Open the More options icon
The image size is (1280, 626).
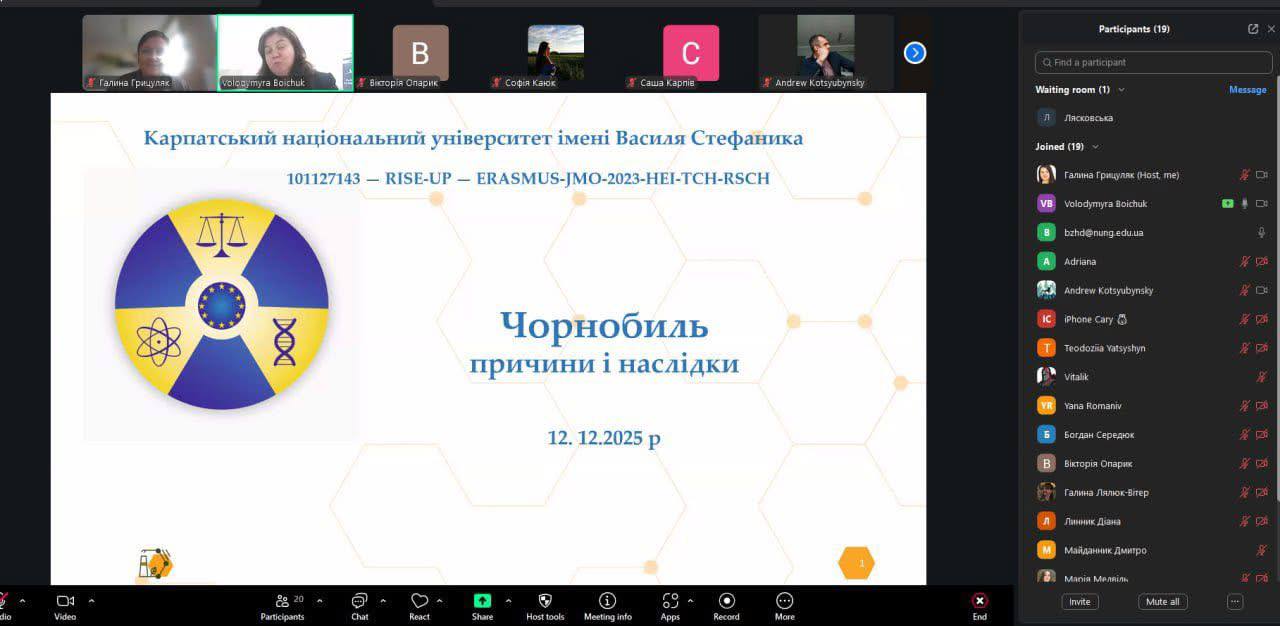point(785,601)
